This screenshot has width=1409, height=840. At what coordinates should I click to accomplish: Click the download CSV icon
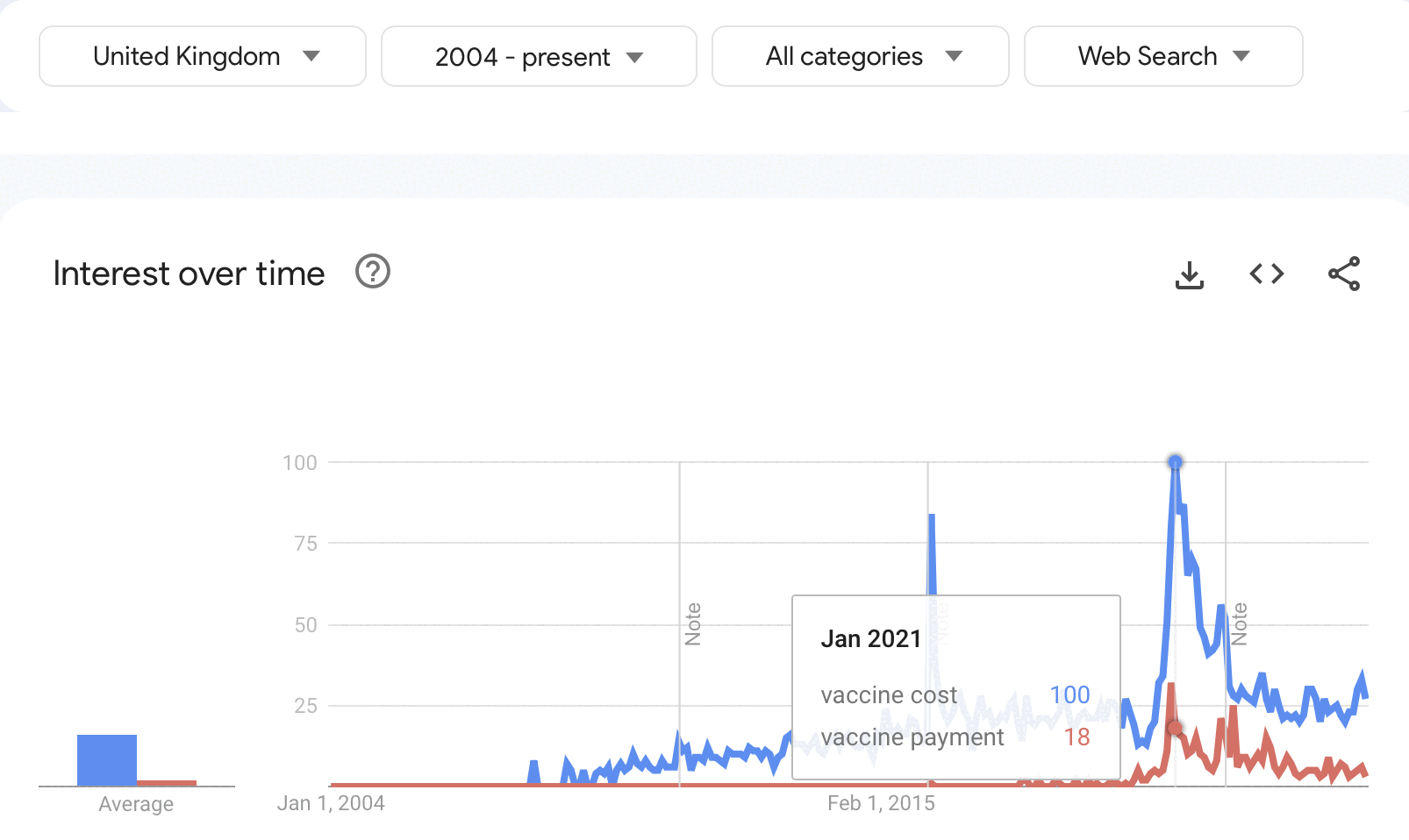click(x=1189, y=274)
